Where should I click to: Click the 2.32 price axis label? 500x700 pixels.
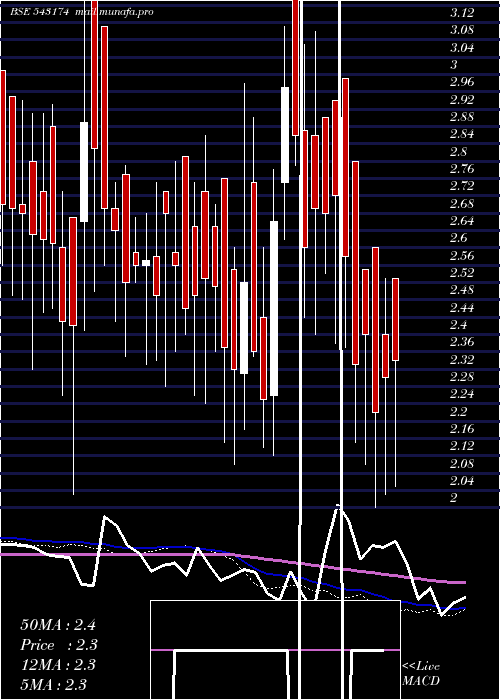pyautogui.click(x=462, y=359)
